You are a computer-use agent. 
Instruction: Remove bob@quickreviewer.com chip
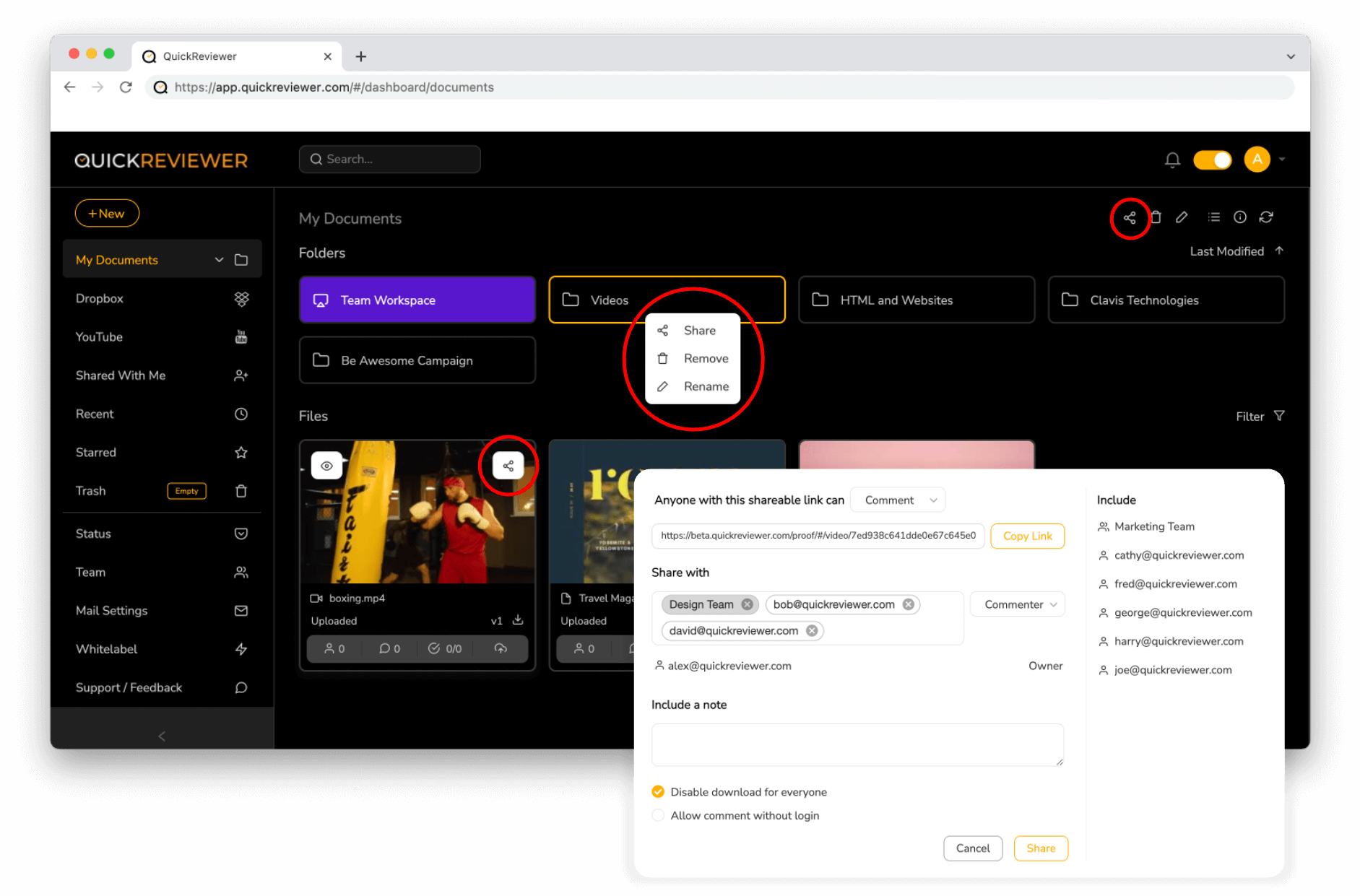(x=908, y=604)
